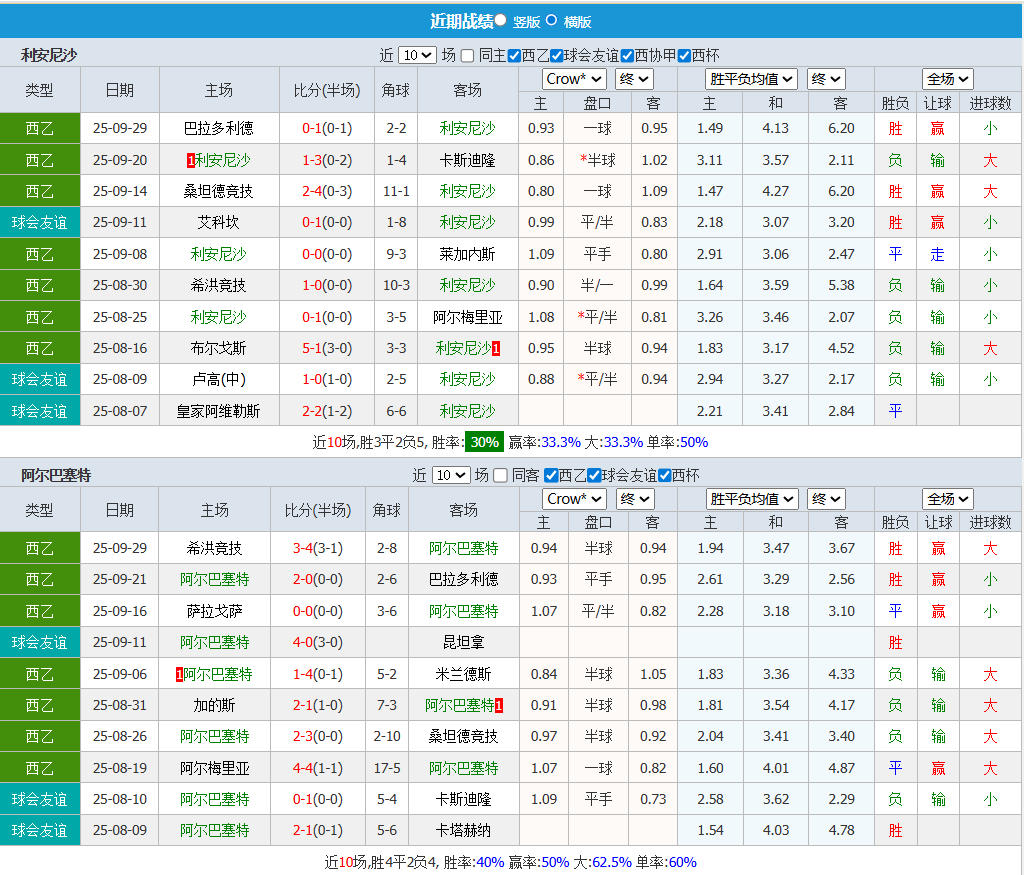The height and width of the screenshot is (875, 1024).
Task: Open the 巴拉多利德 0-1 score link
Action: 327,128
